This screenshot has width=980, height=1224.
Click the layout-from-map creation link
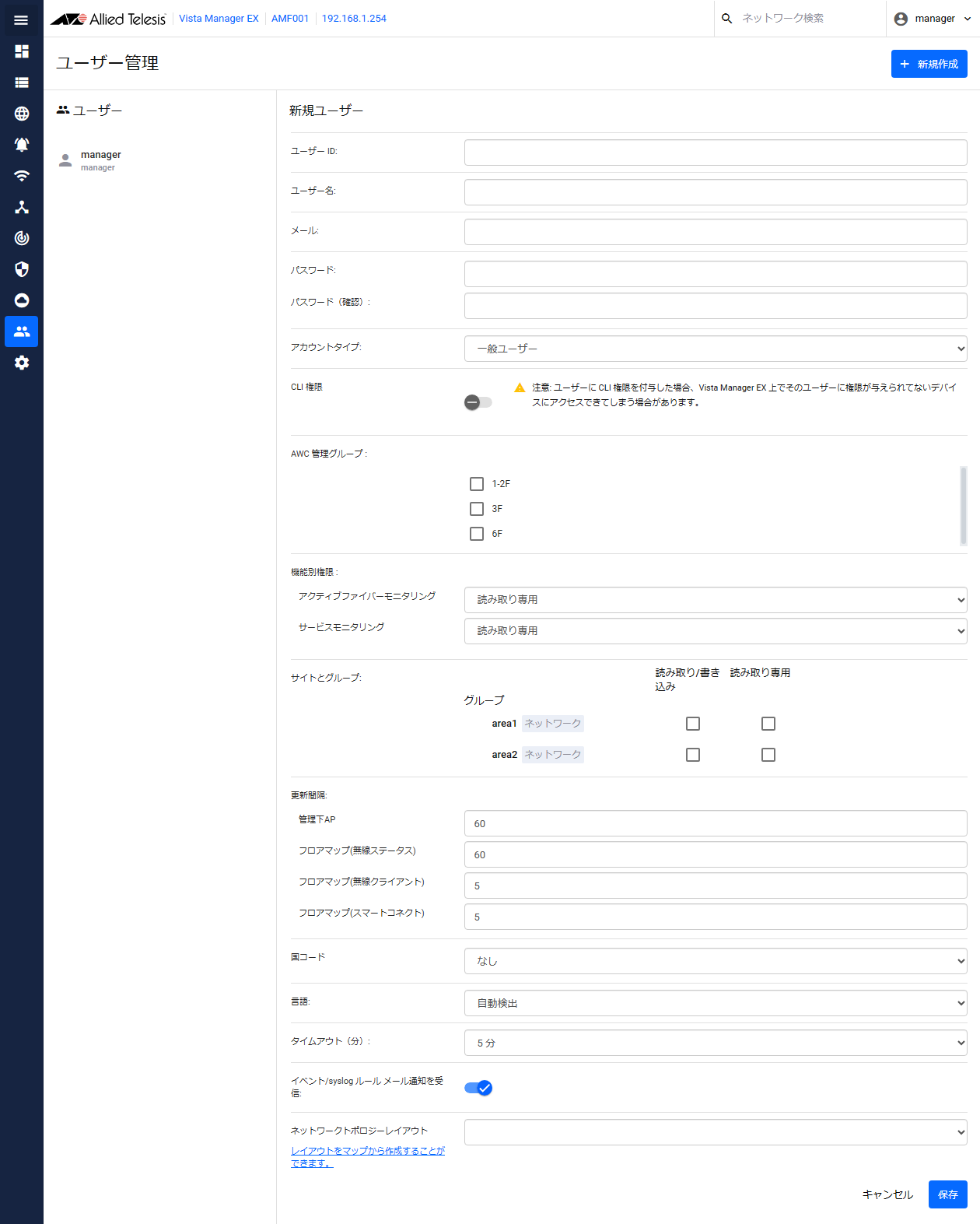(367, 1156)
